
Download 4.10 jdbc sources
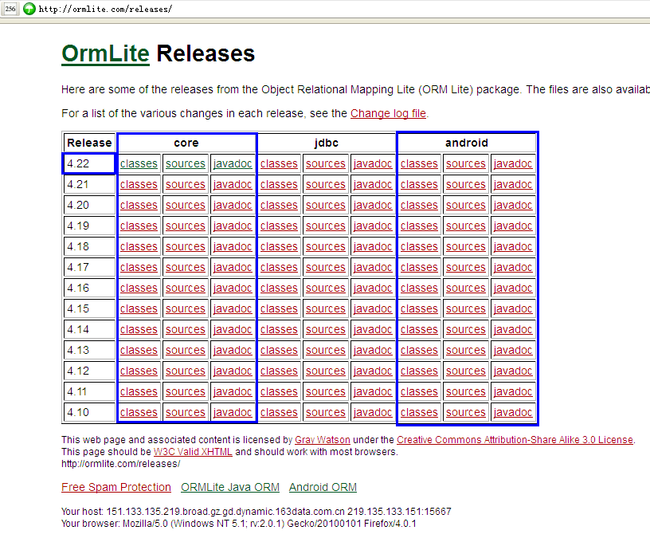click(x=325, y=413)
